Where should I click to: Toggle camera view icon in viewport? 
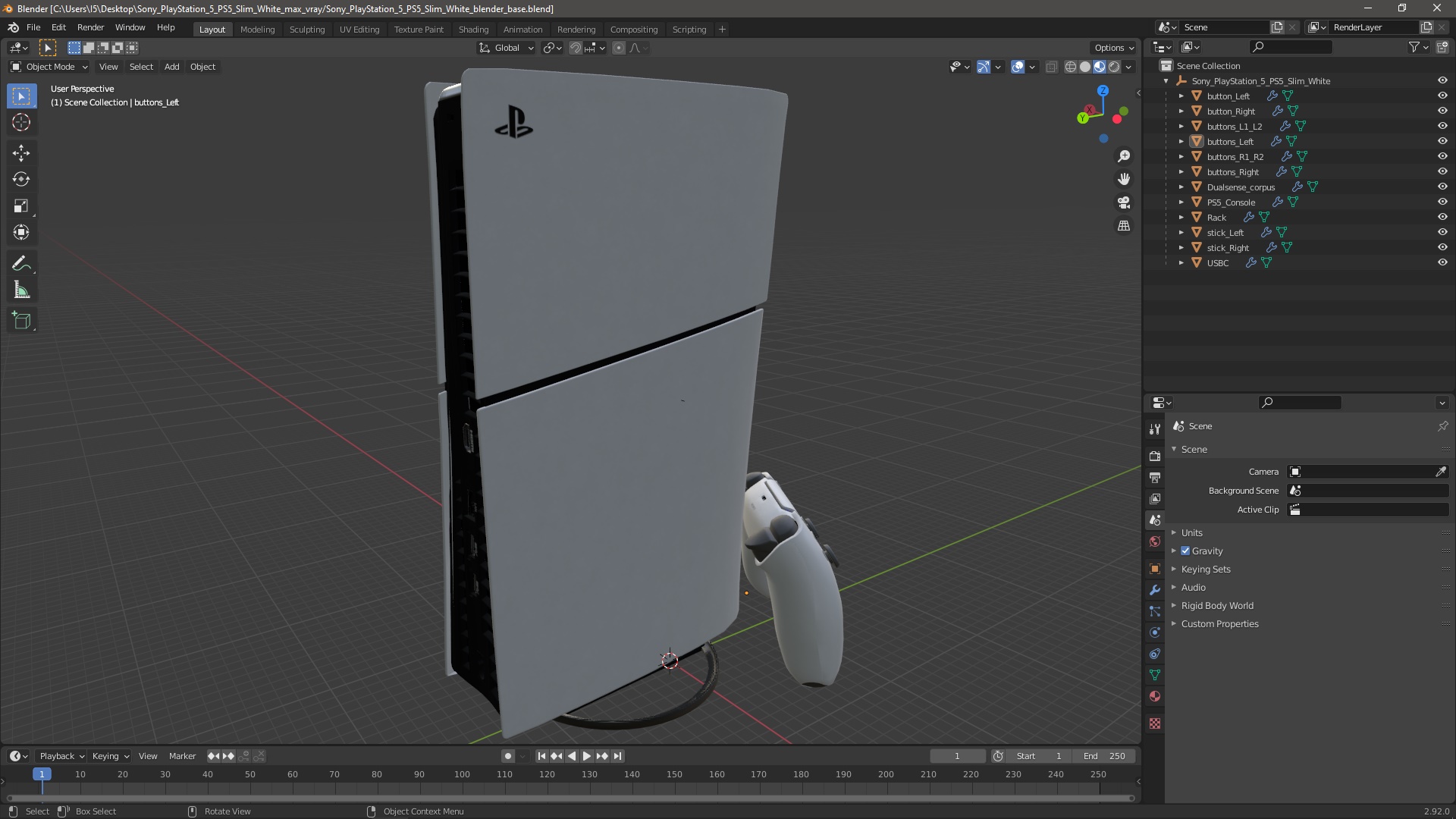[x=1124, y=202]
